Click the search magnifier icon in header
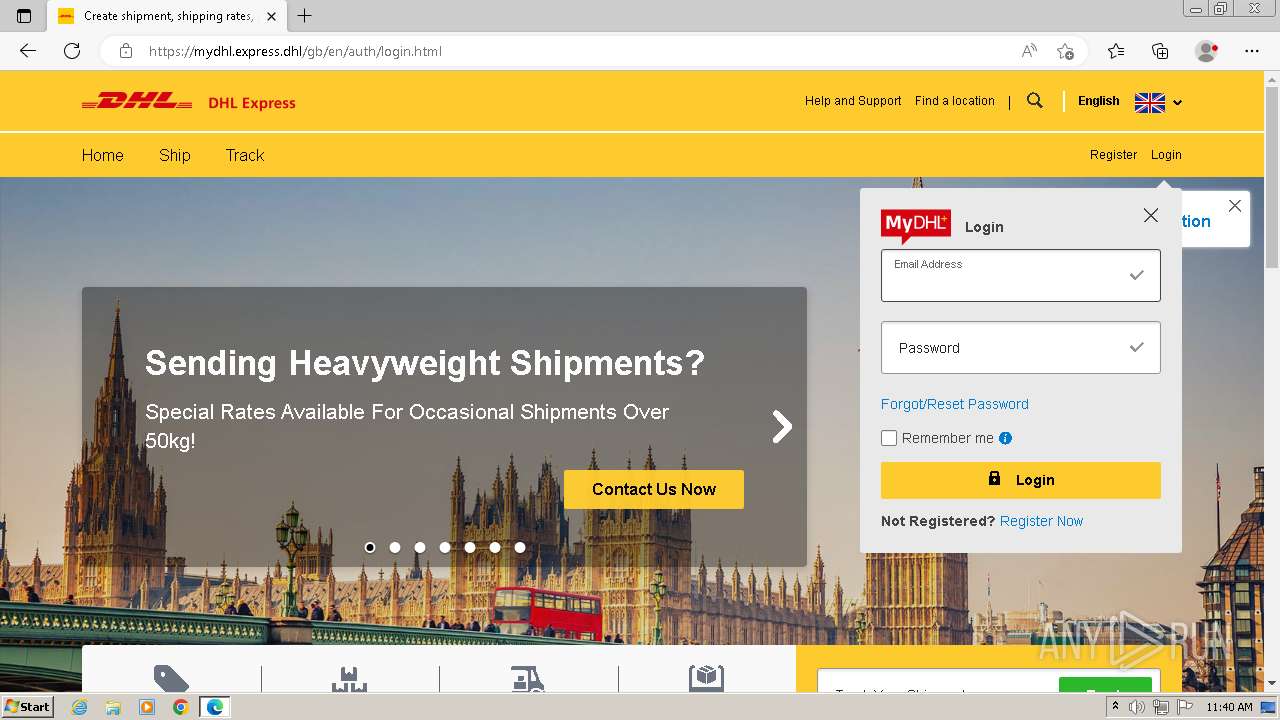 (x=1035, y=101)
